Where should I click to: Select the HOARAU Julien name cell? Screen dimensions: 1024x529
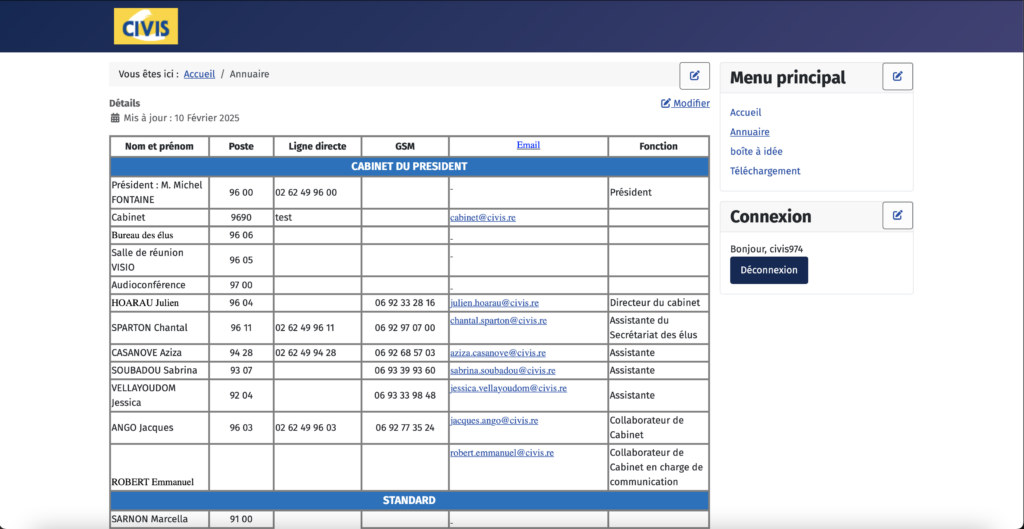coord(159,303)
